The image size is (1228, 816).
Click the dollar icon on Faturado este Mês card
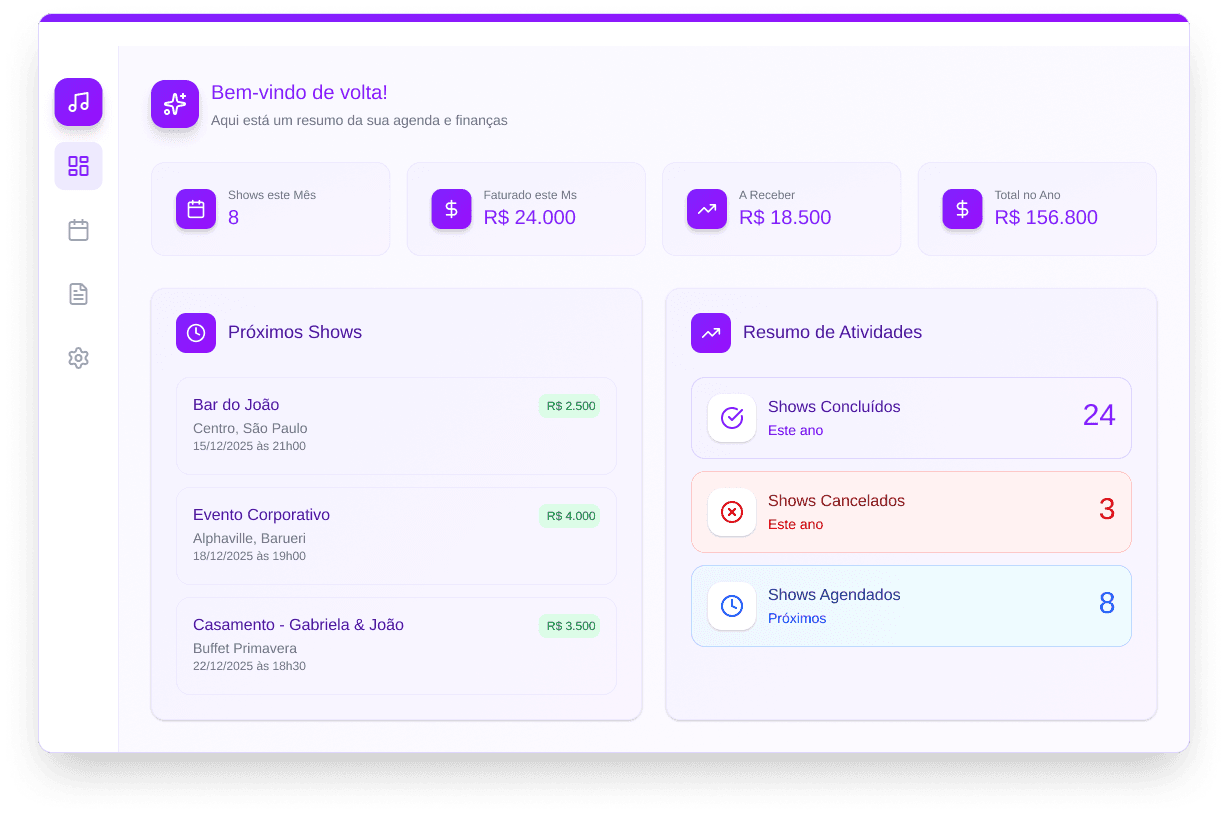tap(451, 209)
